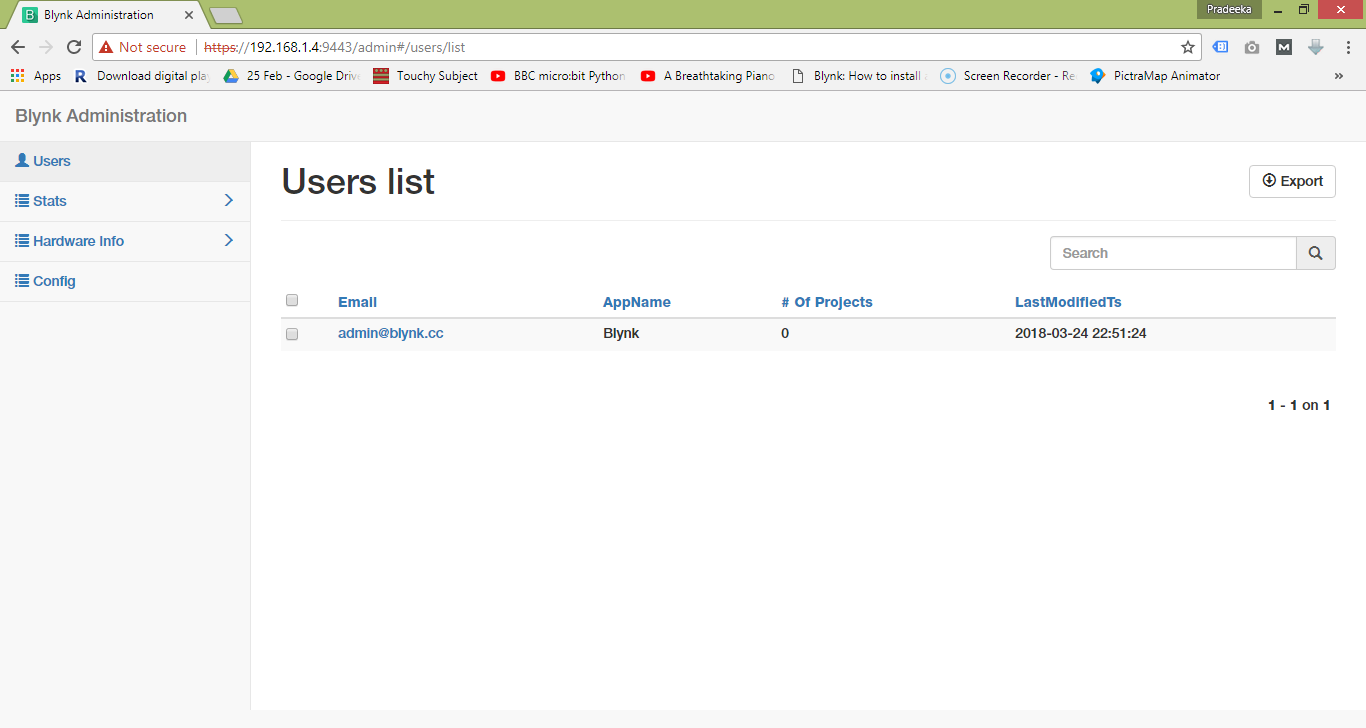Click the M extension icon
The image size is (1366, 728).
[x=1284, y=47]
